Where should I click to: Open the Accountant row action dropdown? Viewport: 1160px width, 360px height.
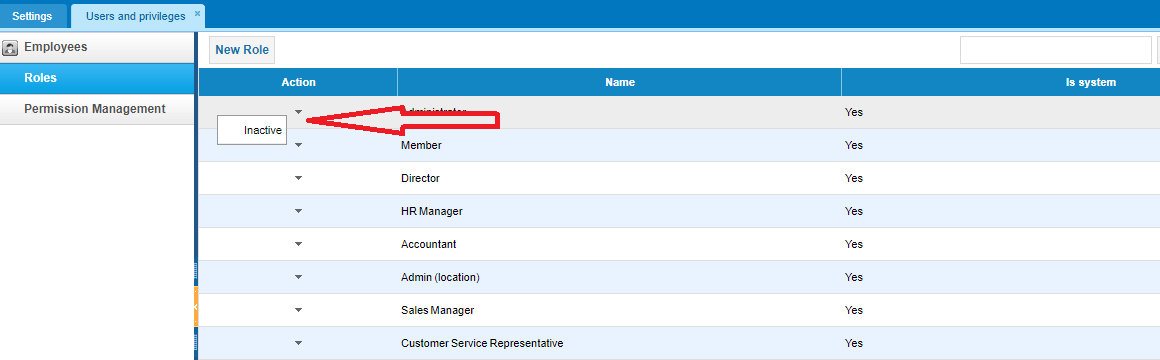[x=298, y=244]
